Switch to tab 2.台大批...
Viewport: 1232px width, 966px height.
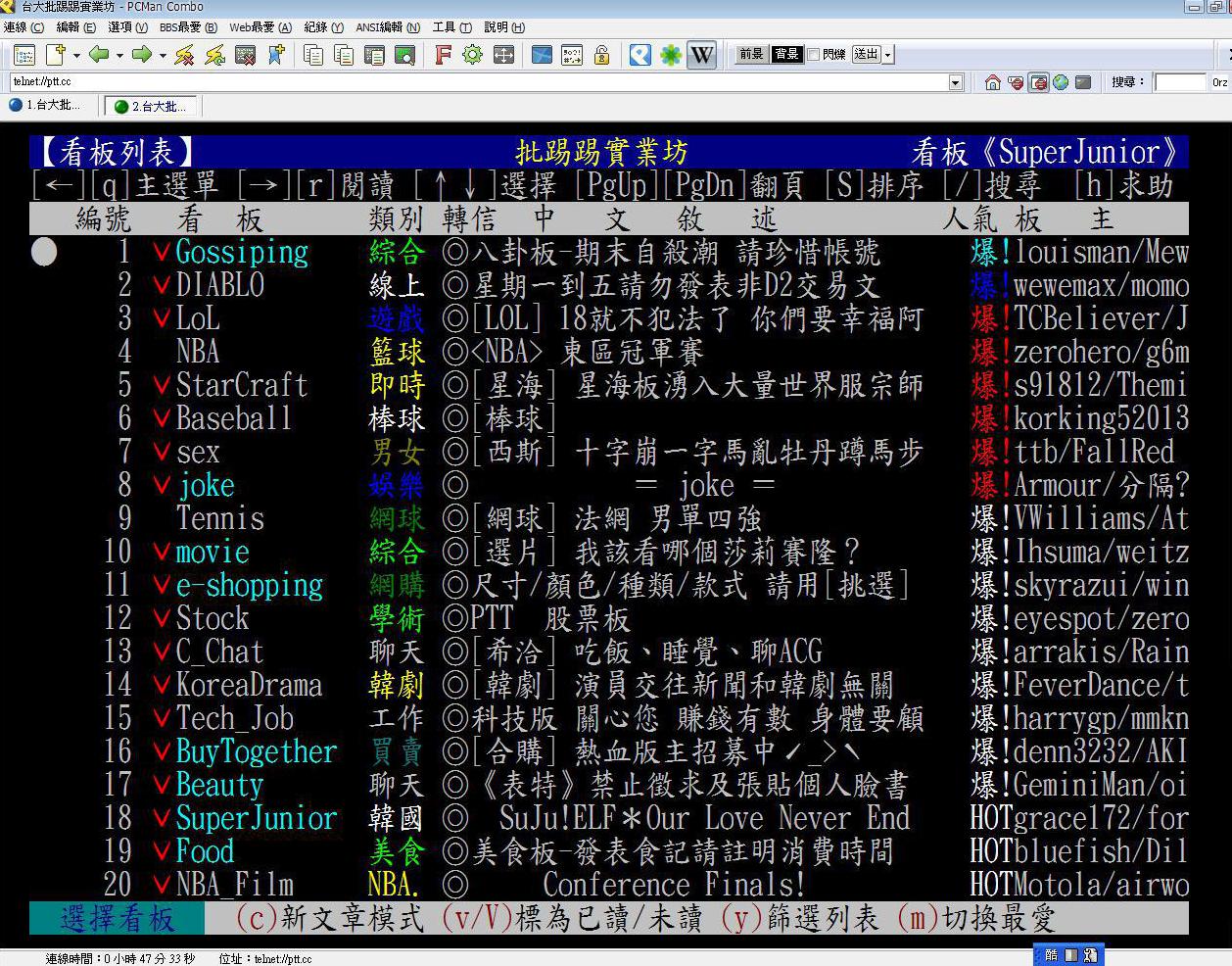[152, 106]
